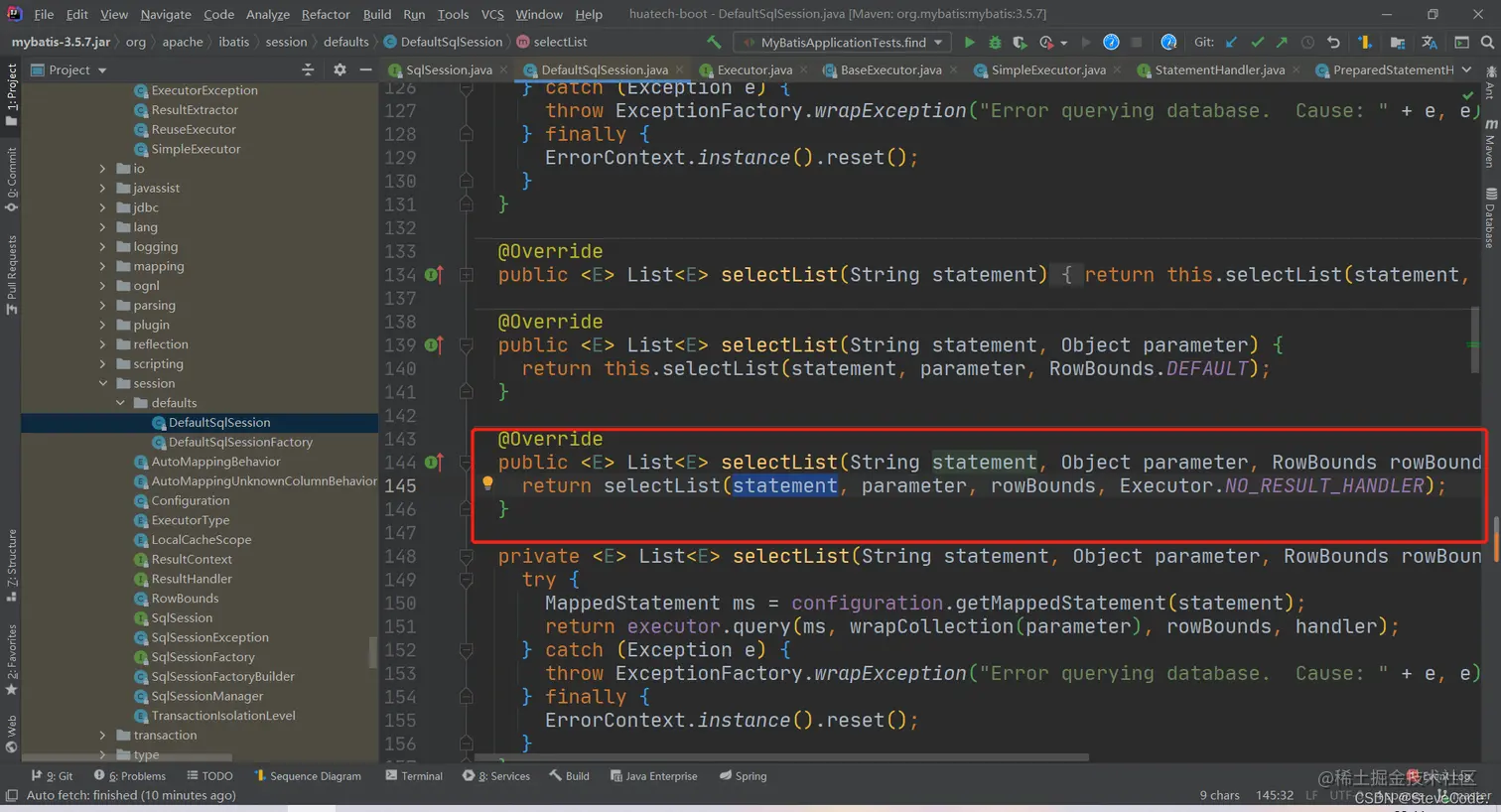Viewport: 1501px width, 812px height.
Task: Open the TODO tool window
Action: (x=208, y=776)
